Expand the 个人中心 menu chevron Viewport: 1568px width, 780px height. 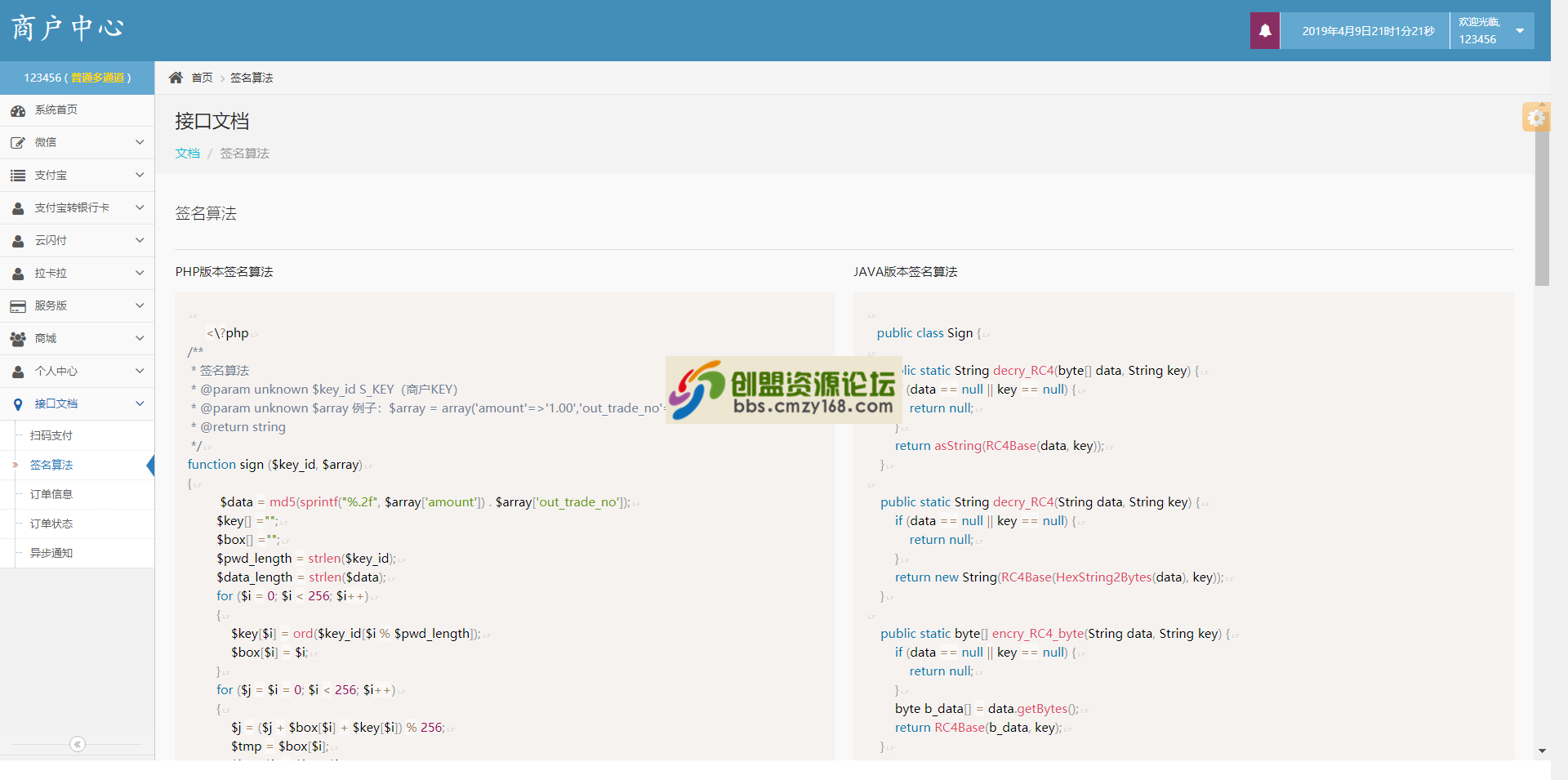point(140,371)
